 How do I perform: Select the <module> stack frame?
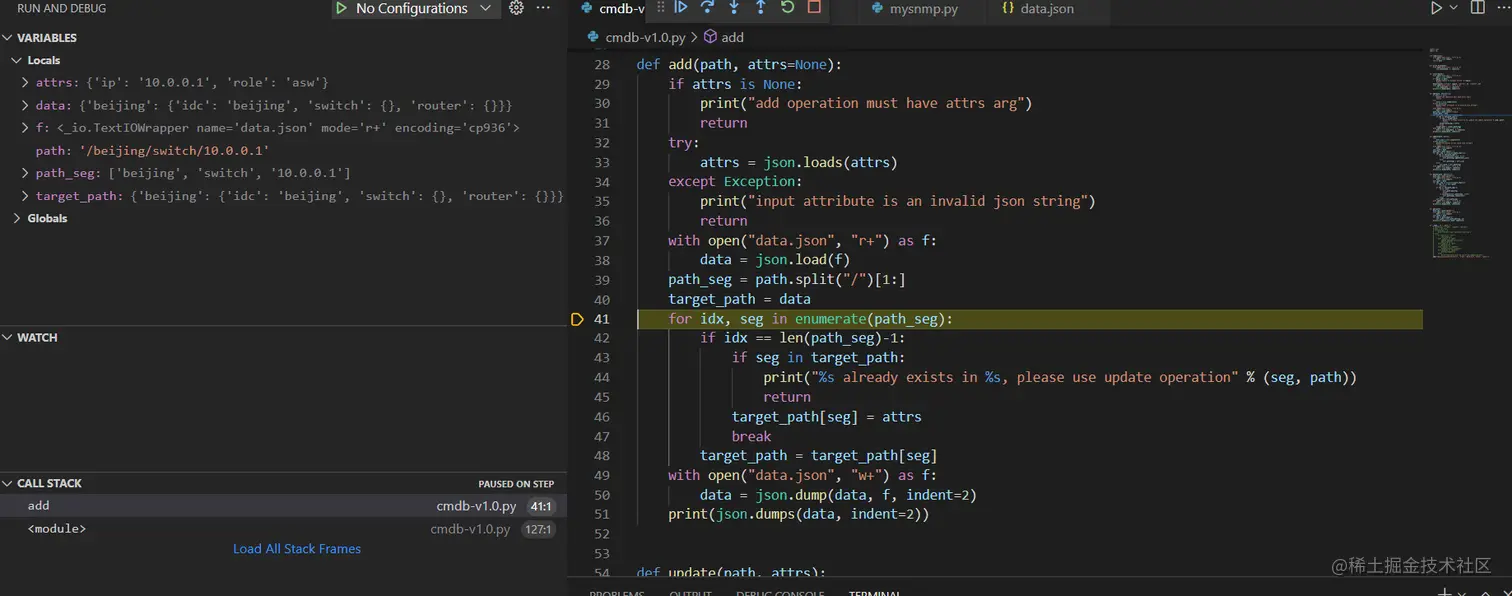click(x=57, y=529)
